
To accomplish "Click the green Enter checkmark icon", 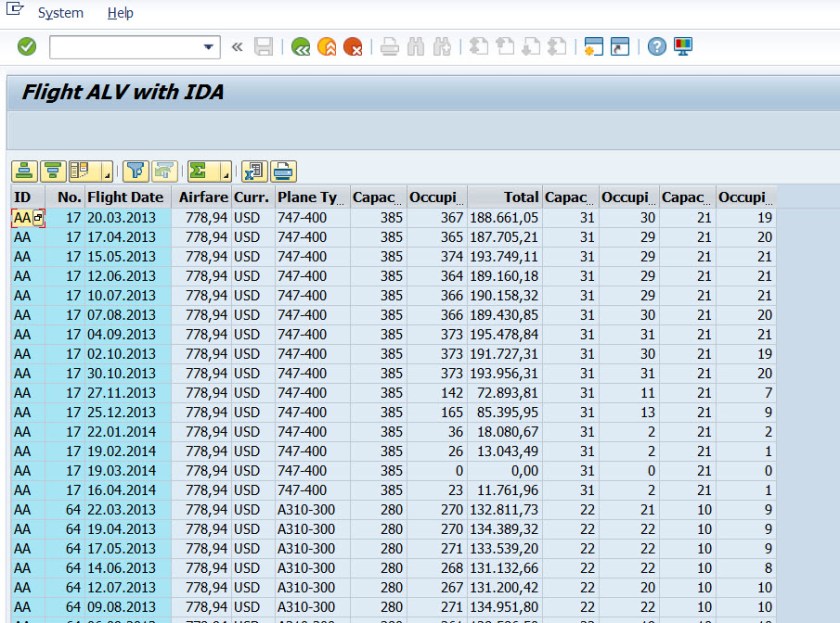I will pyautogui.click(x=27, y=46).
